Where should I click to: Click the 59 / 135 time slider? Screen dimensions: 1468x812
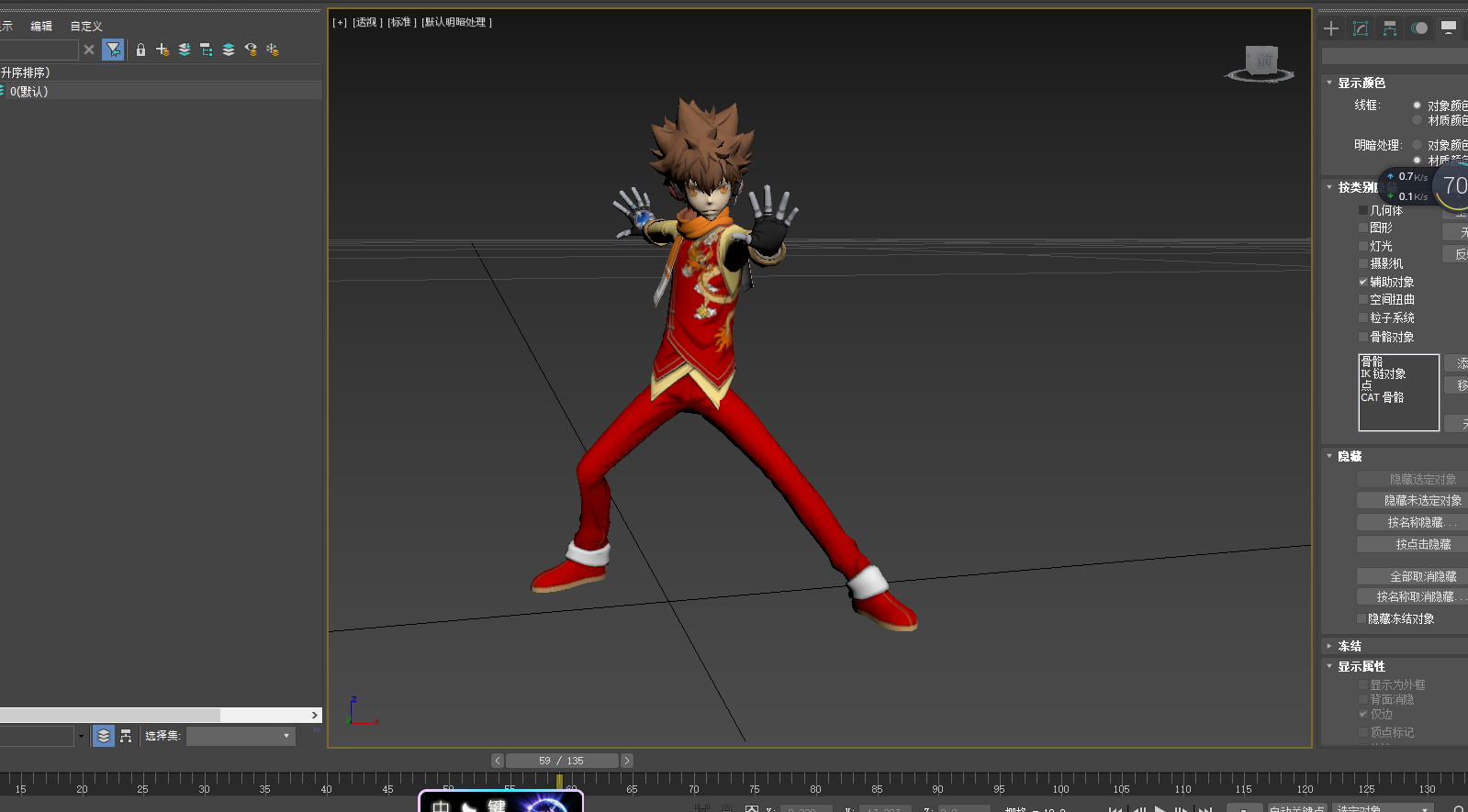click(x=561, y=761)
